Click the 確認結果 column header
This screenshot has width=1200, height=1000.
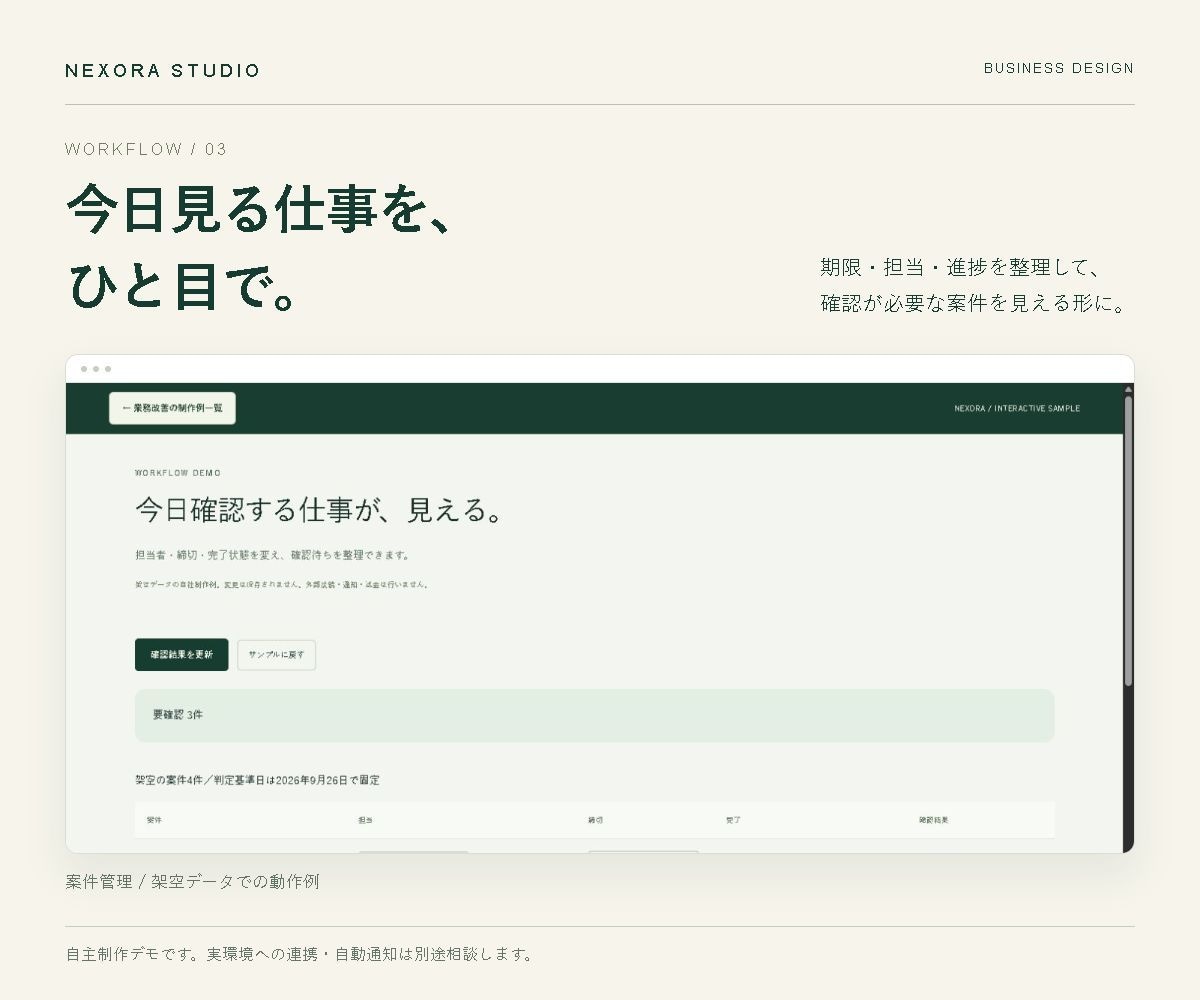point(933,820)
